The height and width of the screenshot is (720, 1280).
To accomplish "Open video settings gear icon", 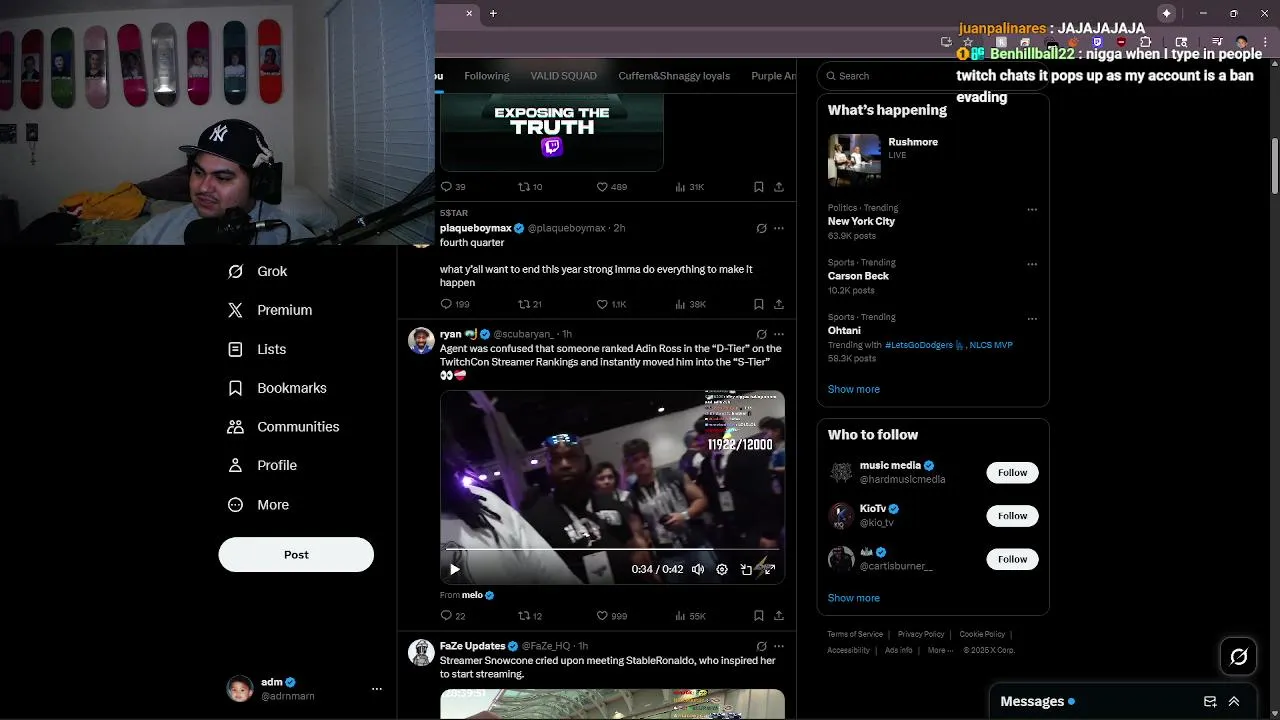I will [x=722, y=569].
